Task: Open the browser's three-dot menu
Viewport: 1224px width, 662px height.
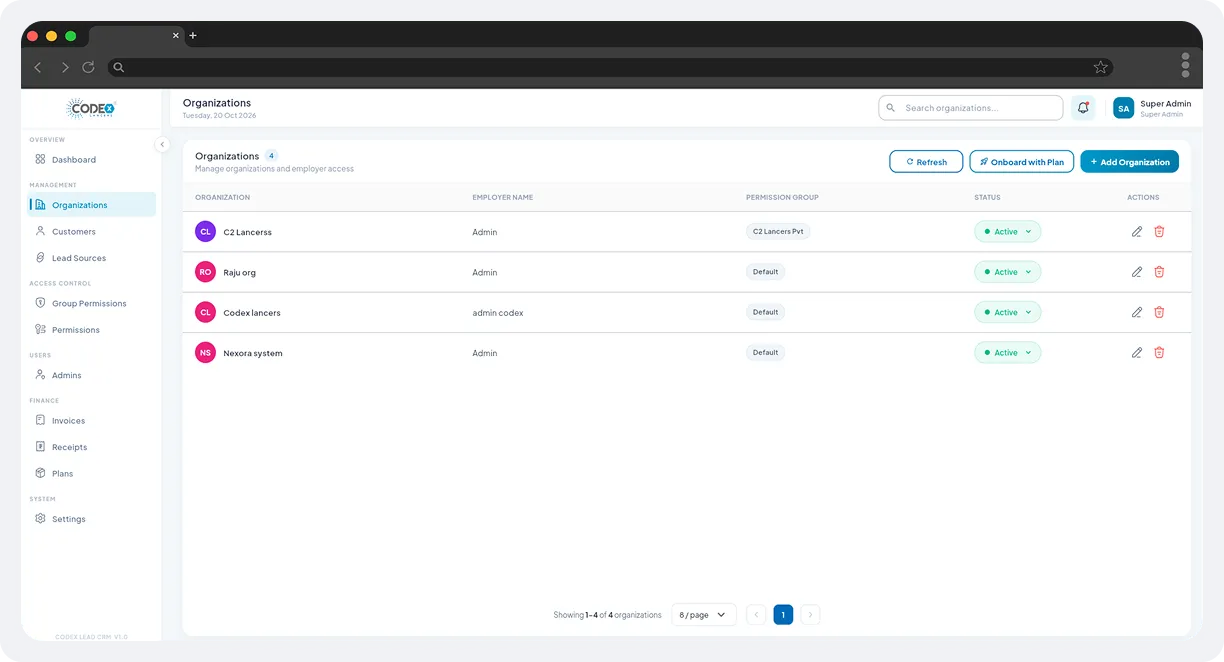Action: 1185,65
